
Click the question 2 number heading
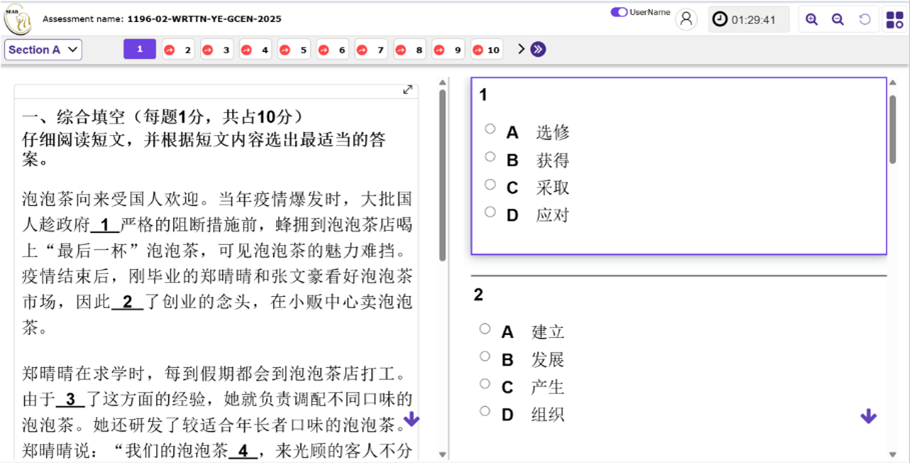pyautogui.click(x=478, y=295)
